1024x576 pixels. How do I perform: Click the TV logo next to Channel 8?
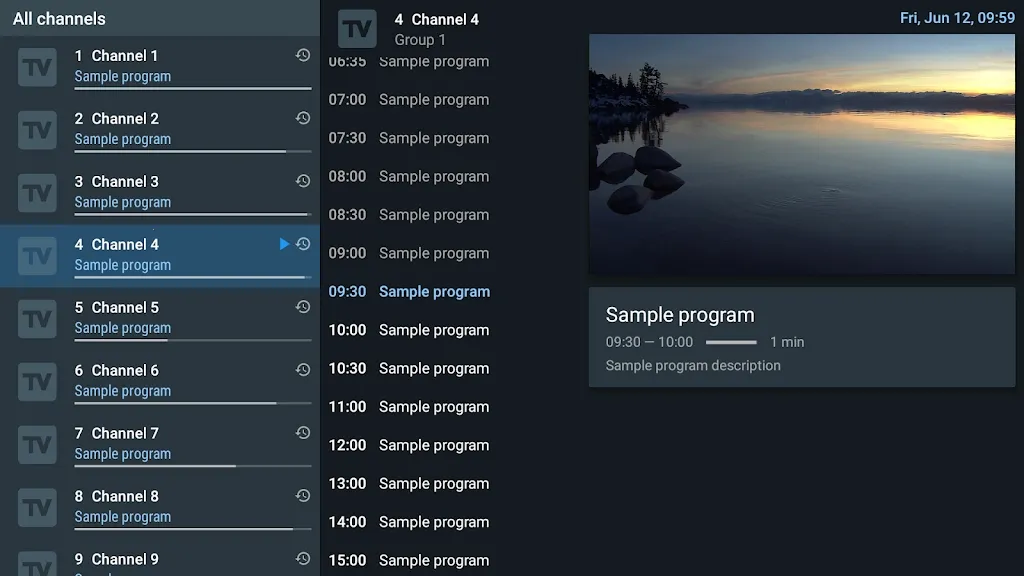click(x=38, y=507)
